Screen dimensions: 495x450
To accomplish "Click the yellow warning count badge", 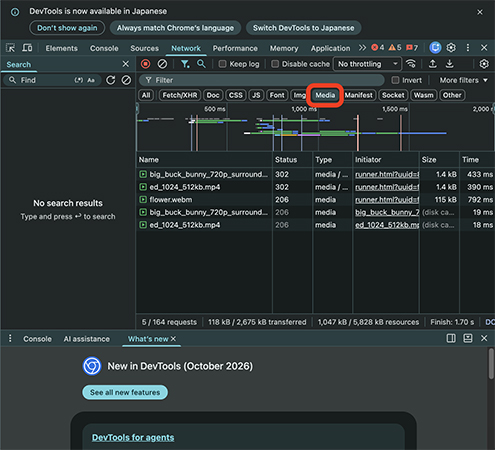I will (395, 48).
